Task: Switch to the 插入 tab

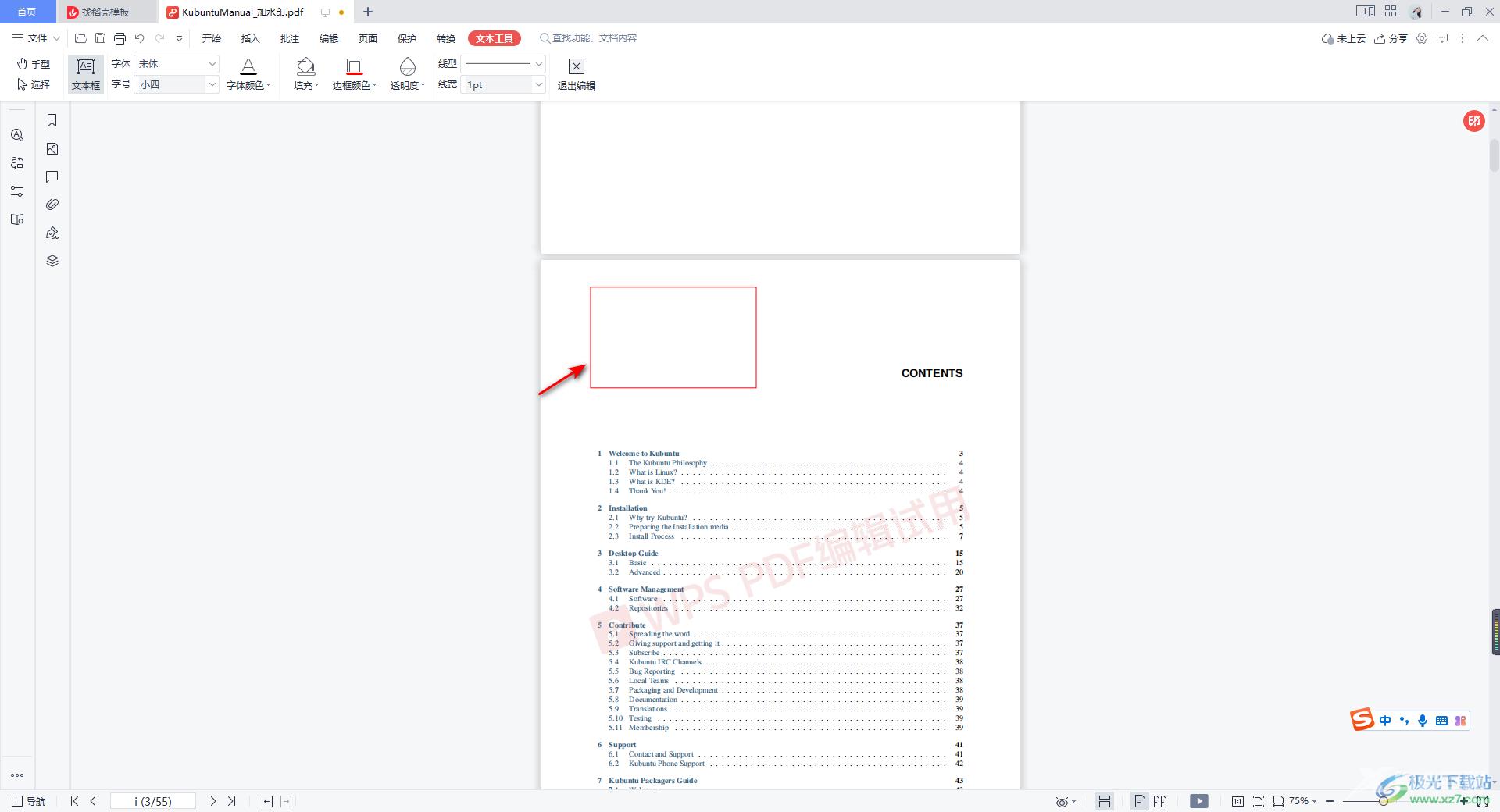Action: click(x=251, y=38)
